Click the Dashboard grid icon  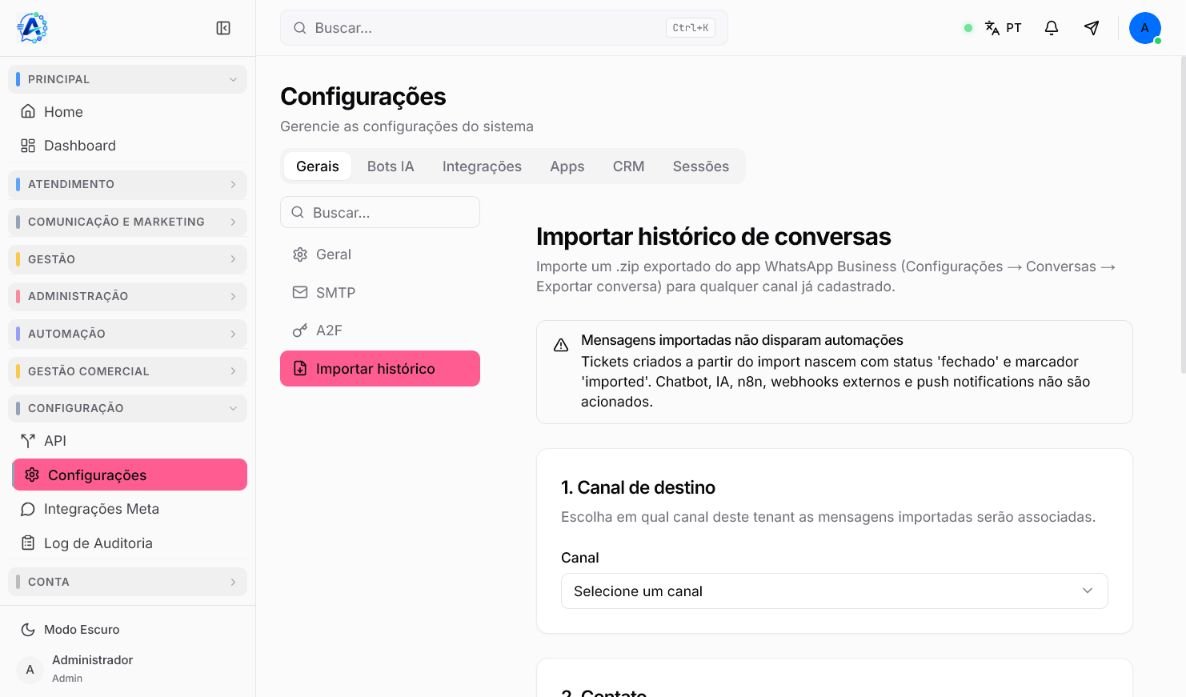click(28, 145)
